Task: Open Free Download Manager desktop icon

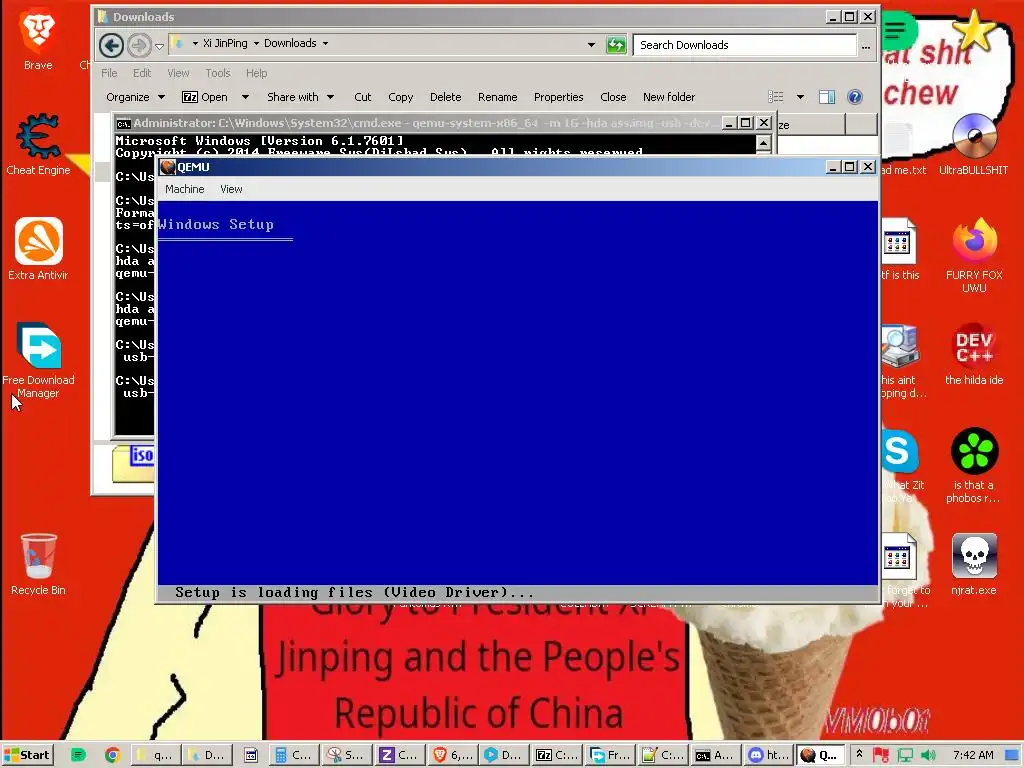Action: pos(38,359)
